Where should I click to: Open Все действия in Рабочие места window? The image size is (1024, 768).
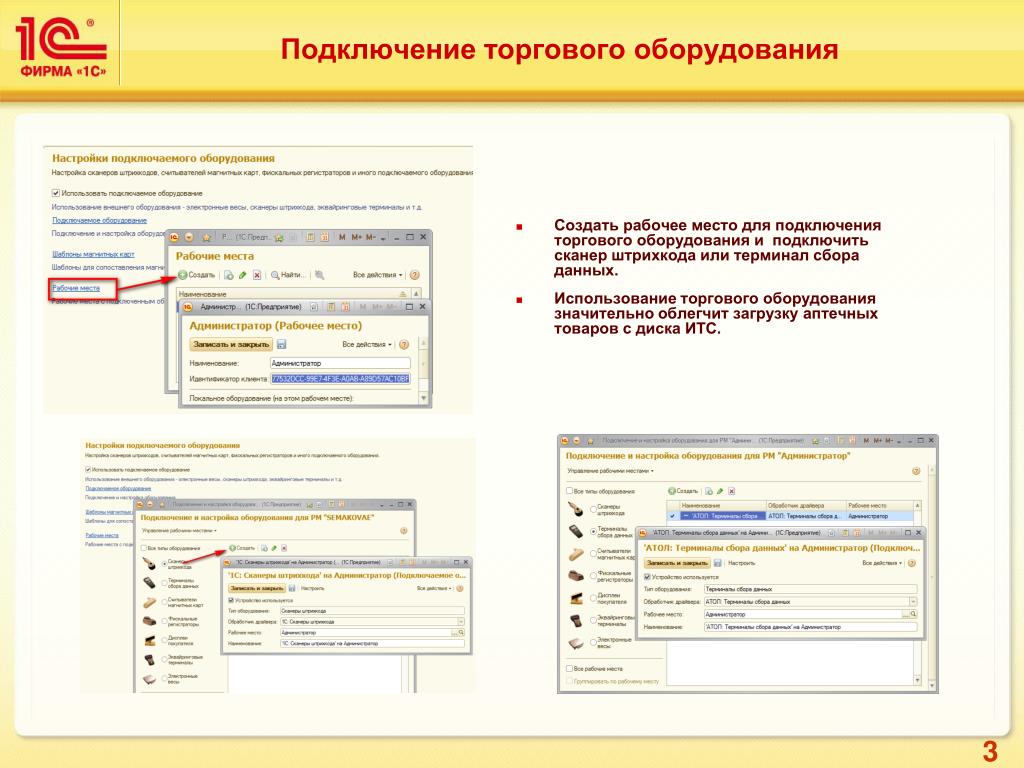pyautogui.click(x=377, y=275)
